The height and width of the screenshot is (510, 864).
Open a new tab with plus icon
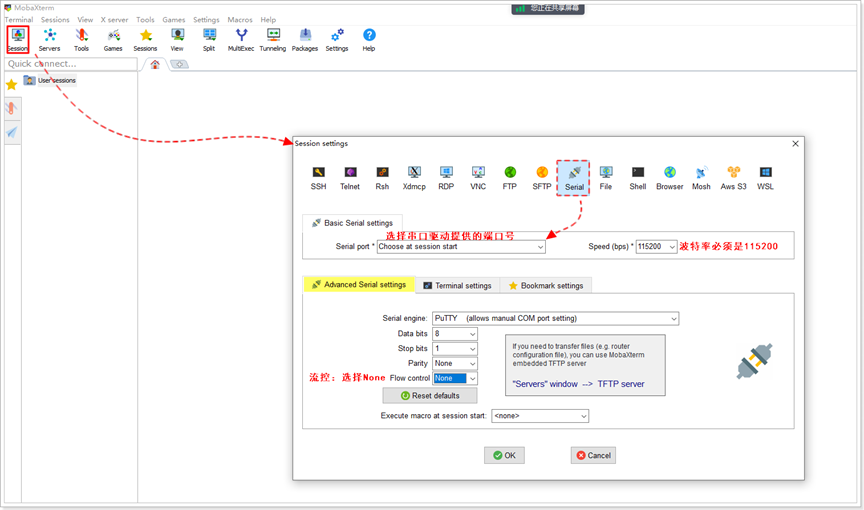pos(180,64)
